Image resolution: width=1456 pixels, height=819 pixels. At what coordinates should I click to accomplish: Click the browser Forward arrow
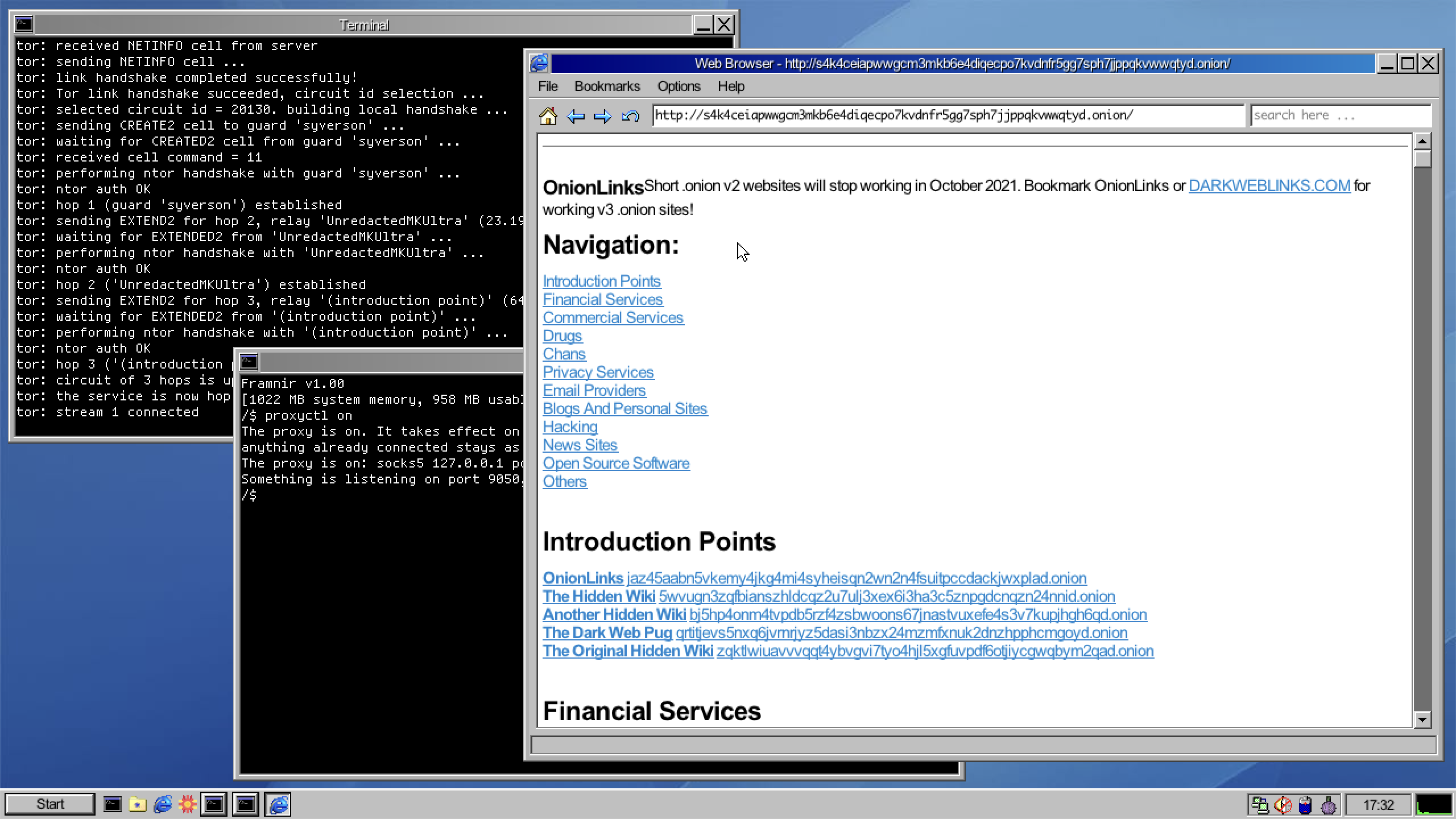pyautogui.click(x=602, y=117)
